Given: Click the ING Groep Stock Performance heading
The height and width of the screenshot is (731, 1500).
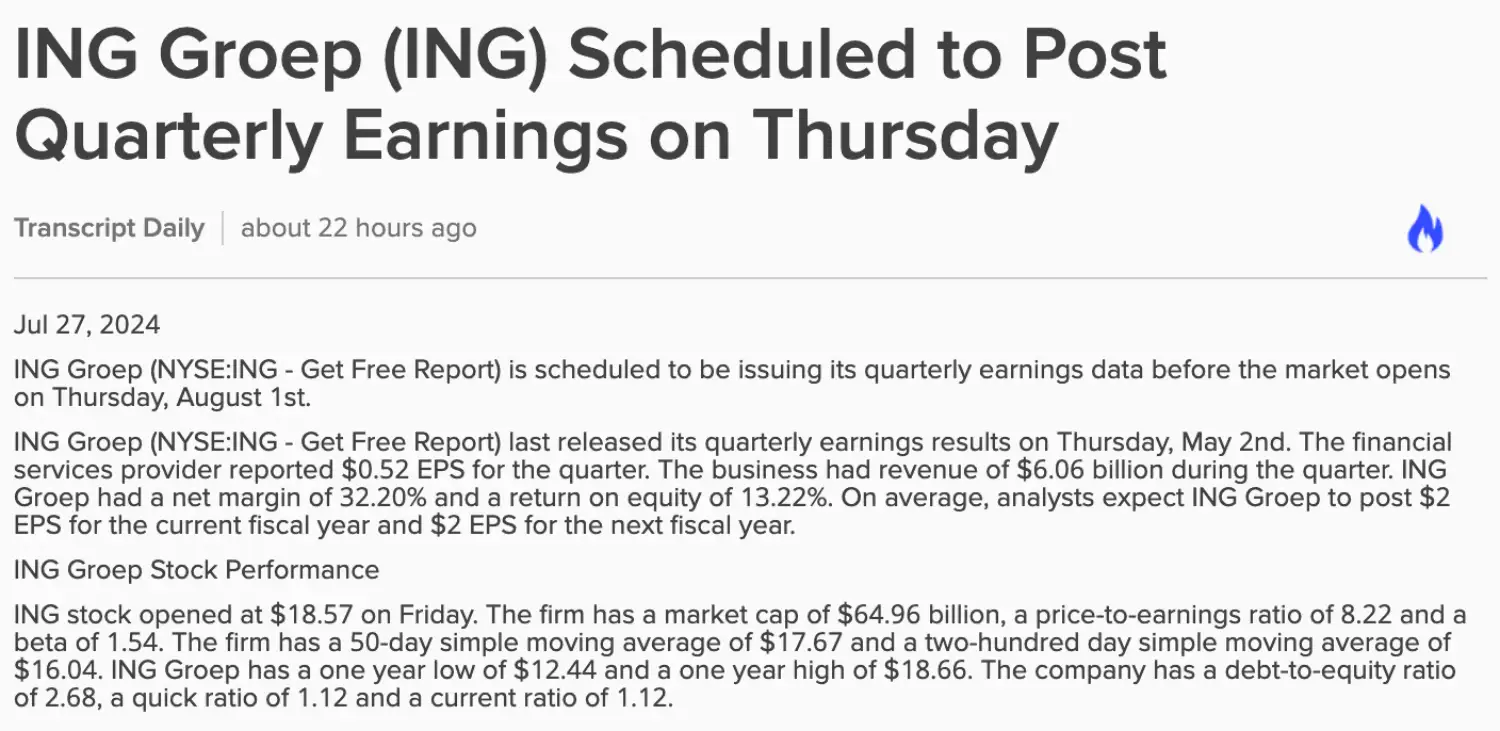Looking at the screenshot, I should coord(197,570).
